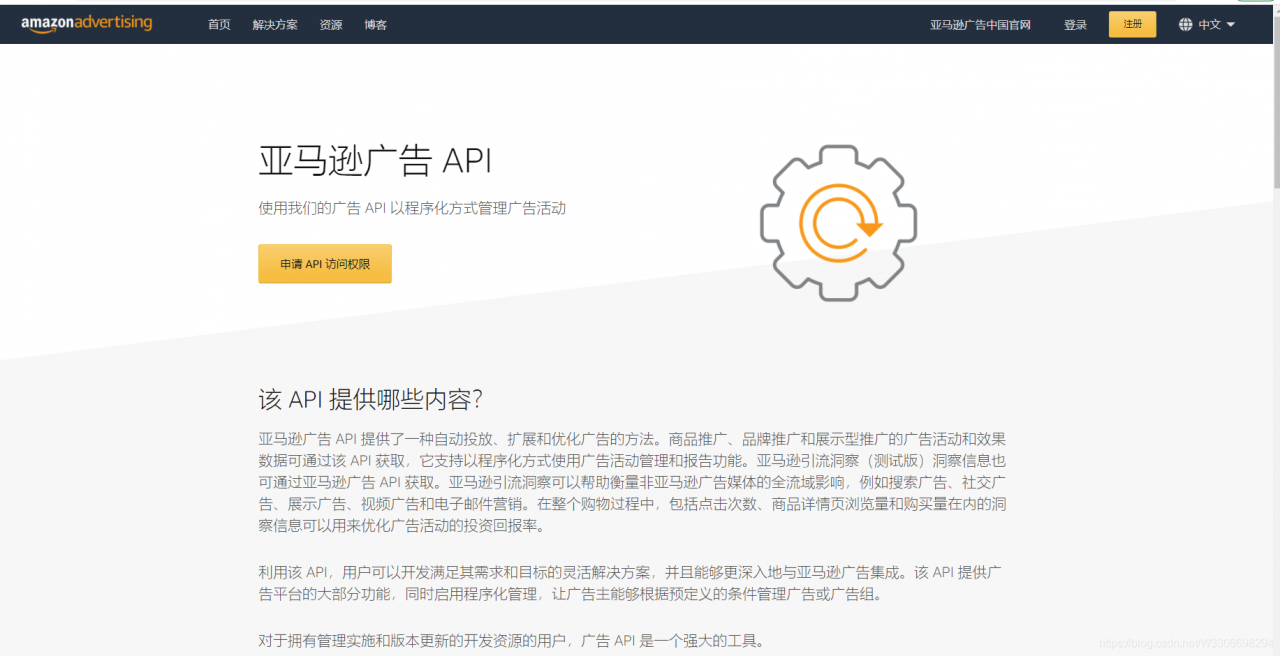The image size is (1280, 656).
Task: Go to 首页 in the navigation bar
Action: click(219, 25)
